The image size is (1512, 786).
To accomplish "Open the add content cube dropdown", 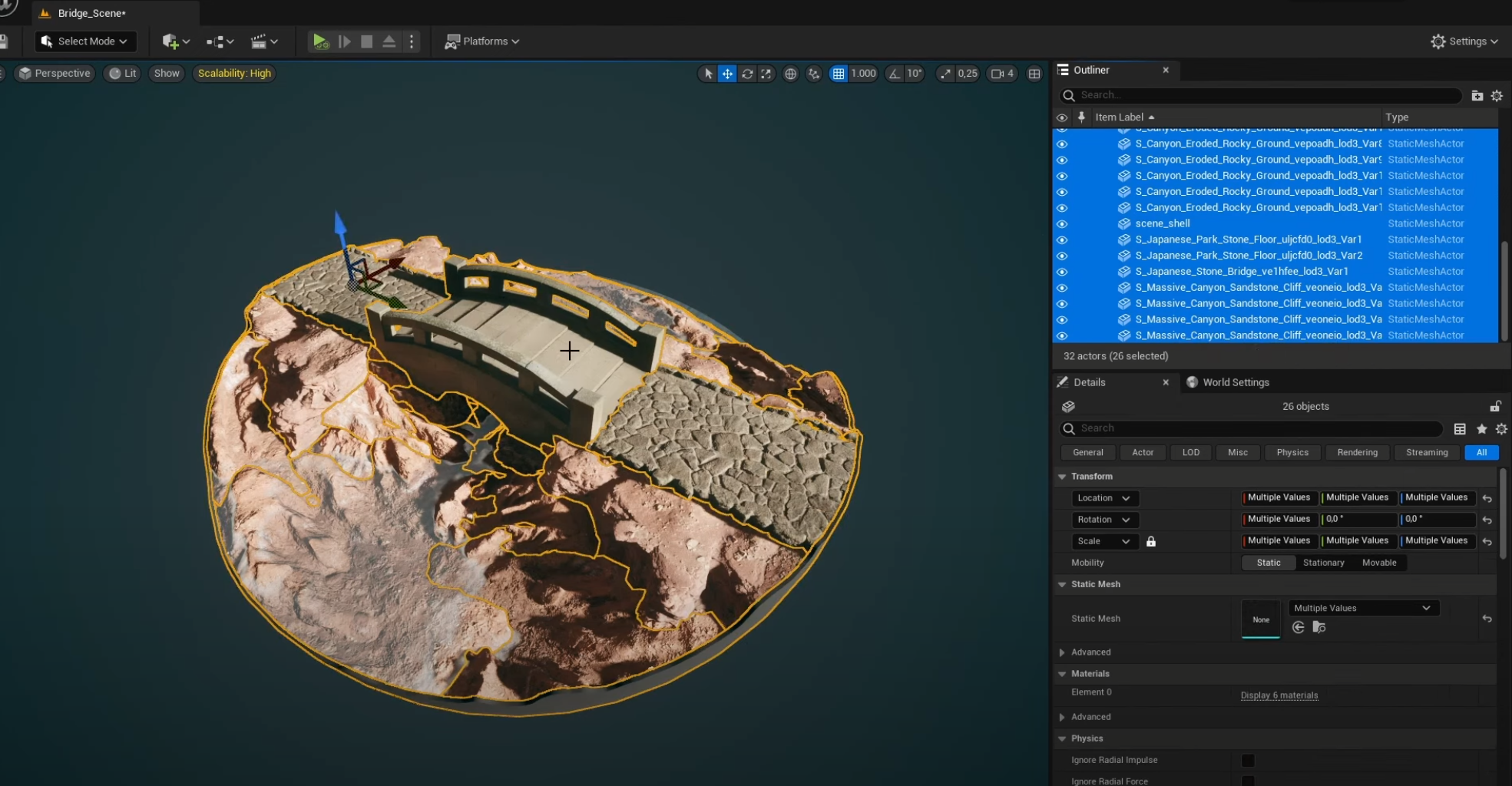I will (176, 41).
